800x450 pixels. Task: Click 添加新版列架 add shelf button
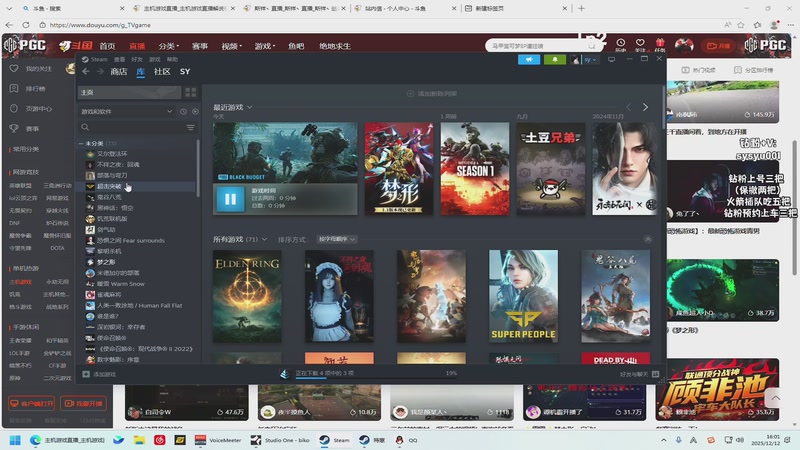click(x=432, y=93)
